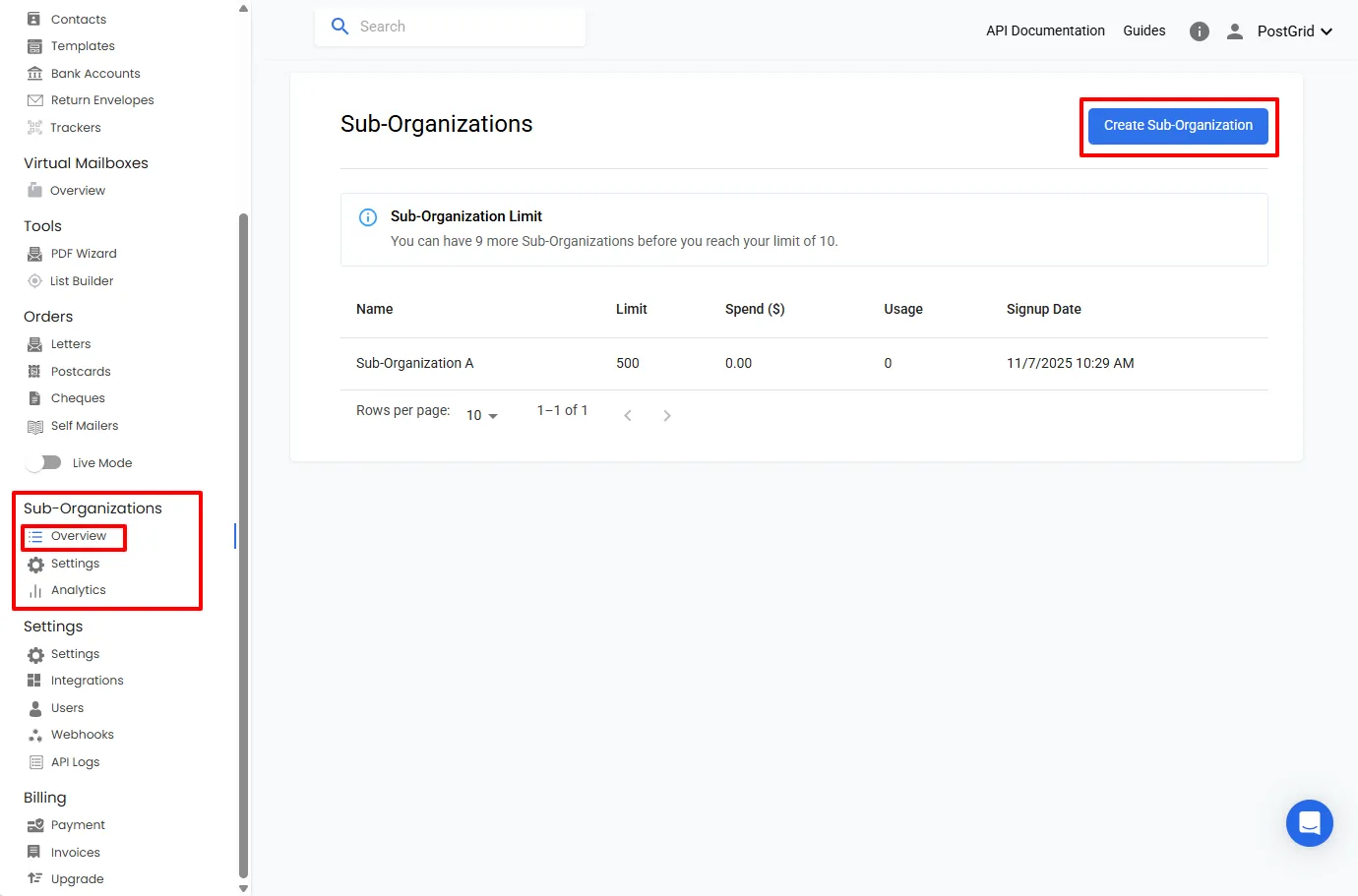1358x896 pixels.
Task: Toggle Live Mode switch
Action: tap(44, 462)
